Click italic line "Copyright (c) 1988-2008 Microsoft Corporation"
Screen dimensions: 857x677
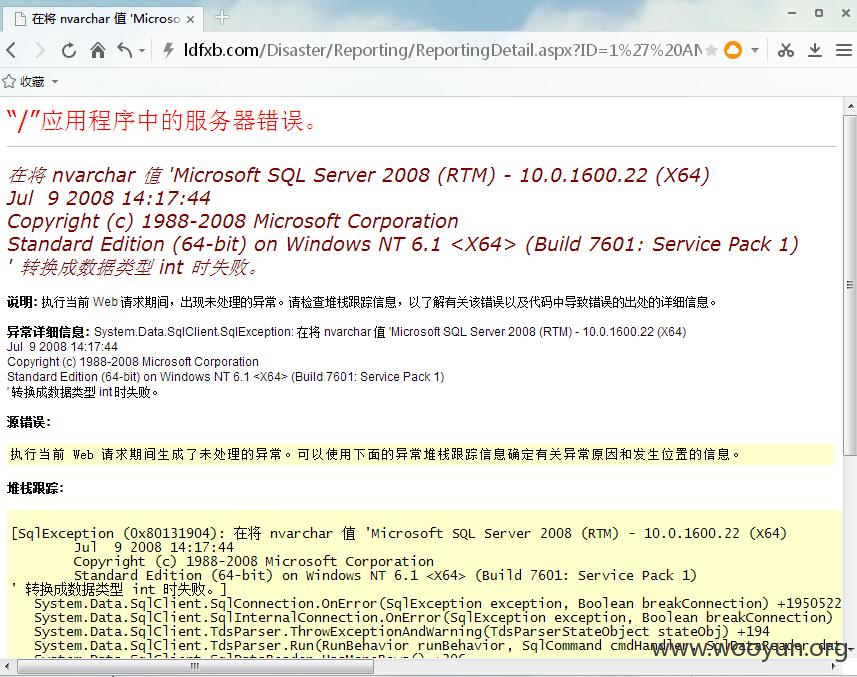(233, 221)
